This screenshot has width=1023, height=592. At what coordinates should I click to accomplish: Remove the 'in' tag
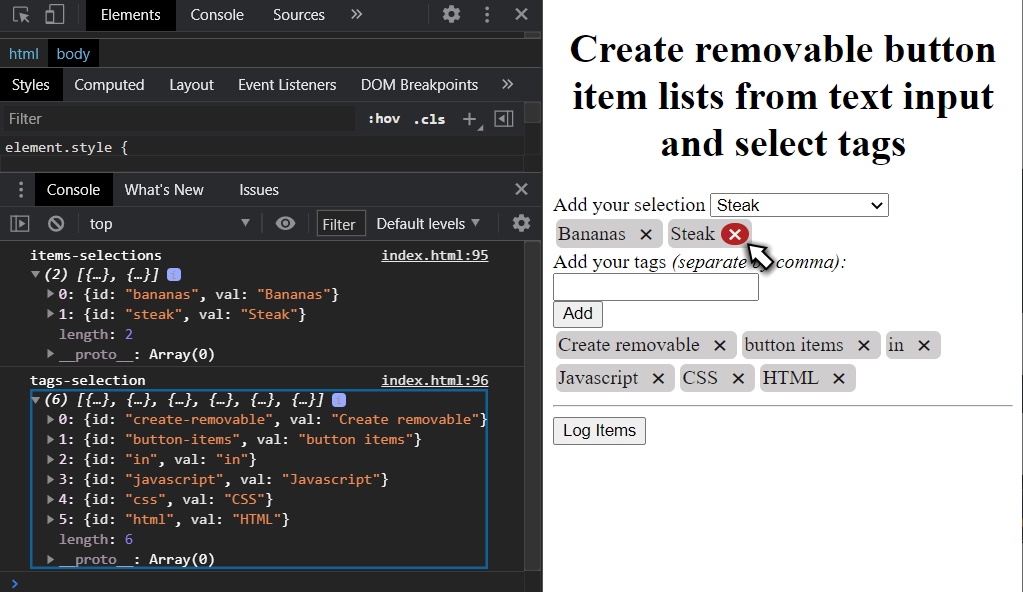pyautogui.click(x=924, y=345)
